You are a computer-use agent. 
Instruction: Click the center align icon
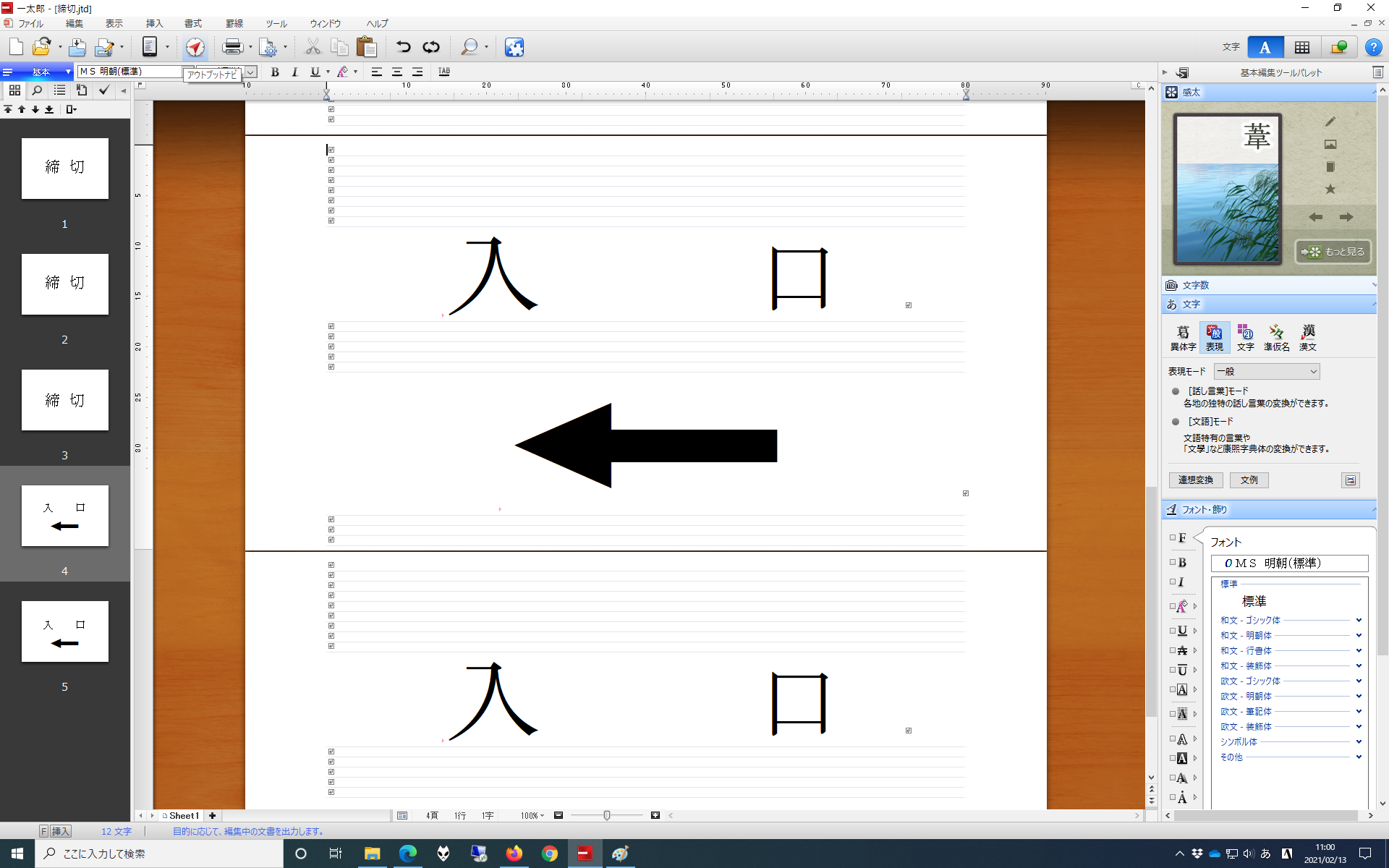click(x=397, y=72)
